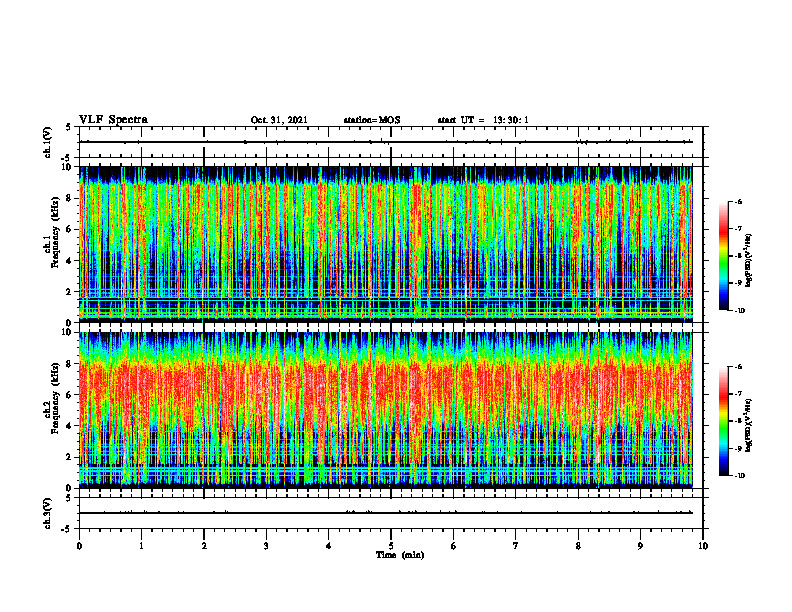Viewport: 792px width, 612px height.
Task: Click the "0" tick on Time axis
Action: point(79,546)
